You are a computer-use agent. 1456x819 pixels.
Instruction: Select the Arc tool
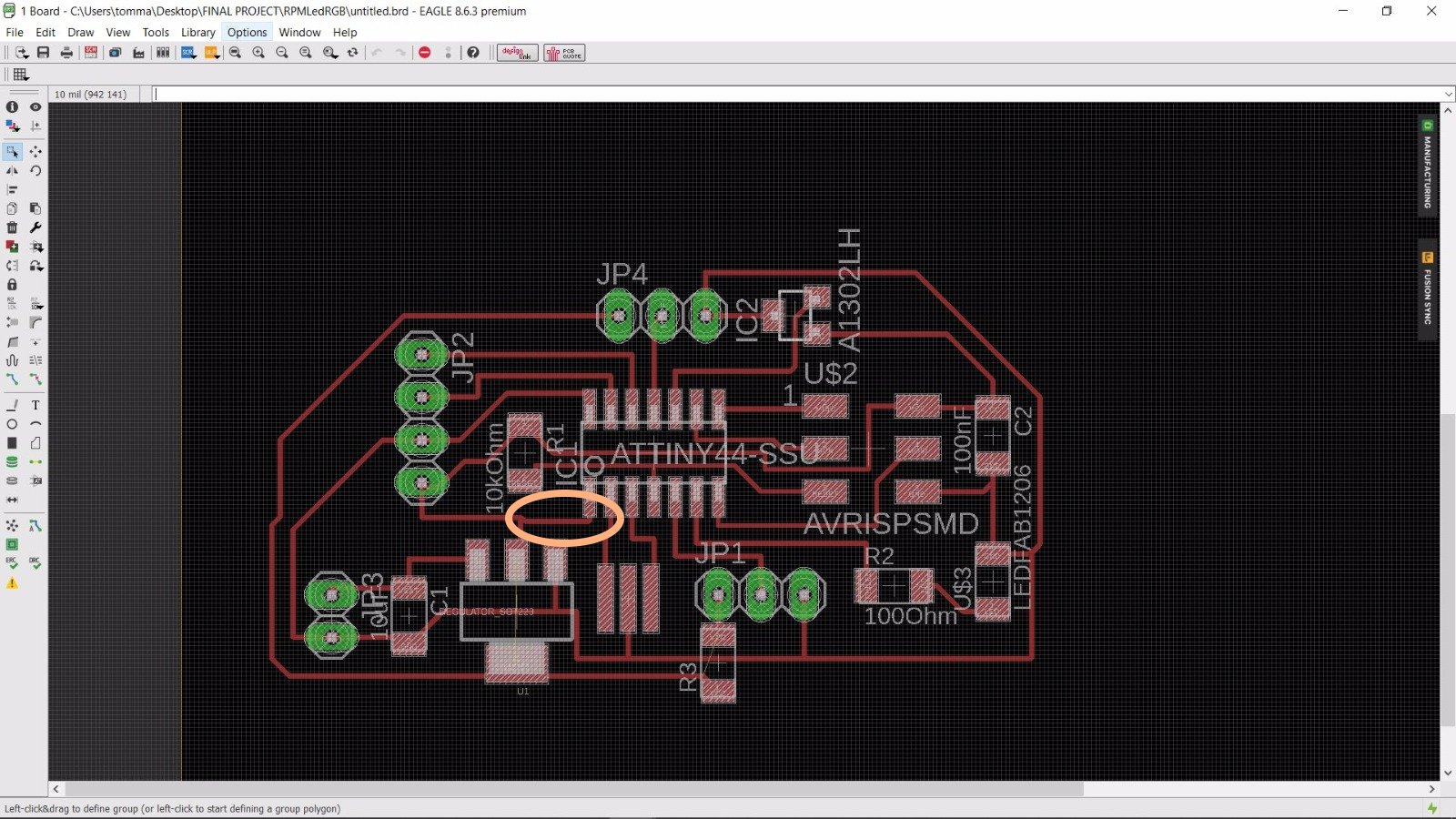pyautogui.click(x=35, y=424)
